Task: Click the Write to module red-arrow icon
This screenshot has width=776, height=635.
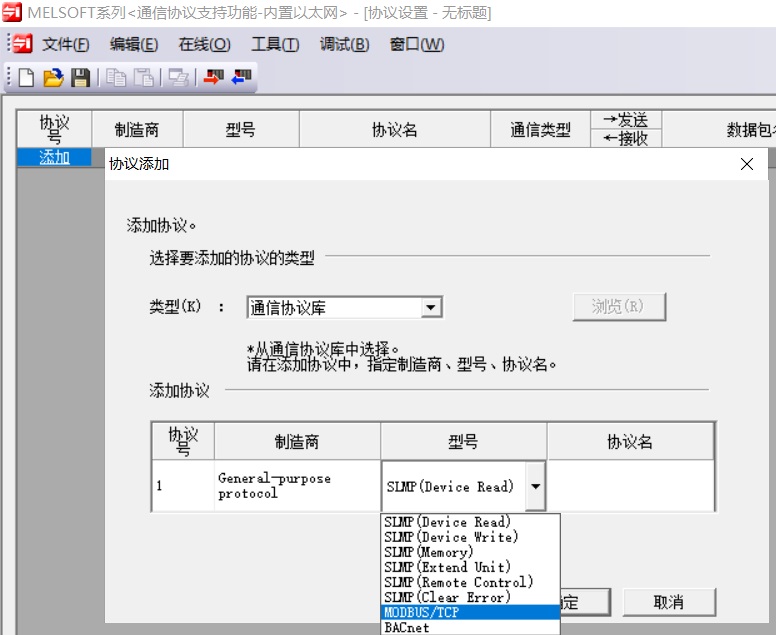Action: coord(213,77)
